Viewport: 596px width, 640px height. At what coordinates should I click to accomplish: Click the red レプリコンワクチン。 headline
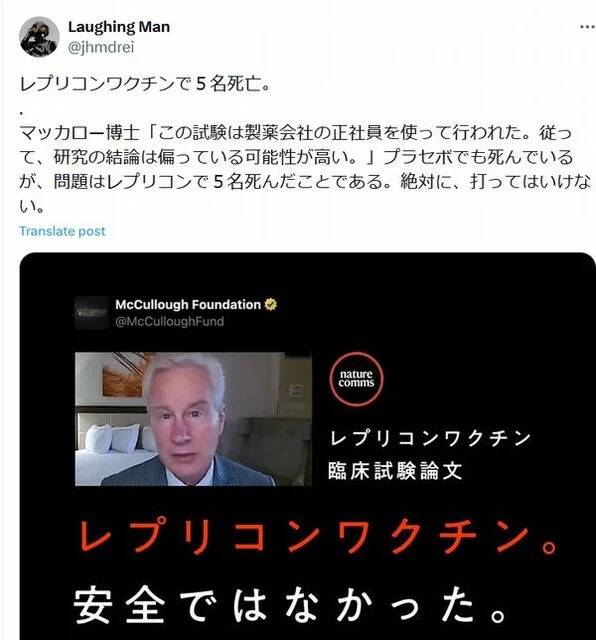point(318,537)
